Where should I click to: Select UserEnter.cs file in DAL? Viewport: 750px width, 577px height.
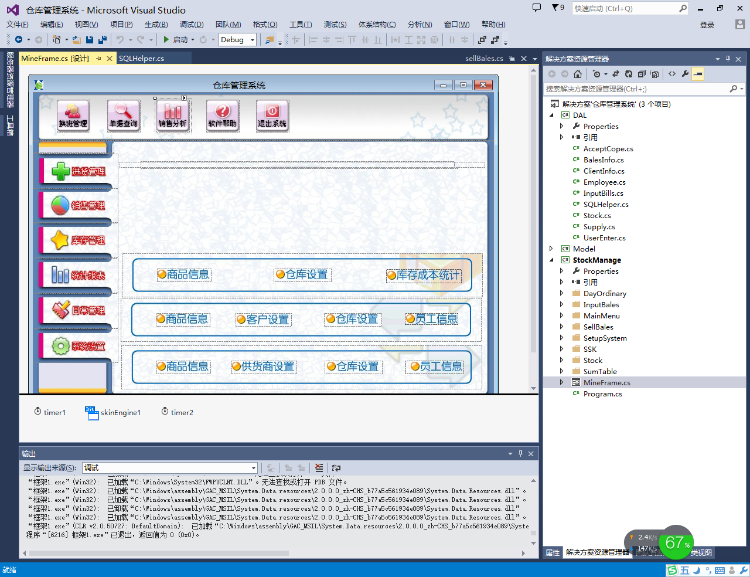click(604, 238)
